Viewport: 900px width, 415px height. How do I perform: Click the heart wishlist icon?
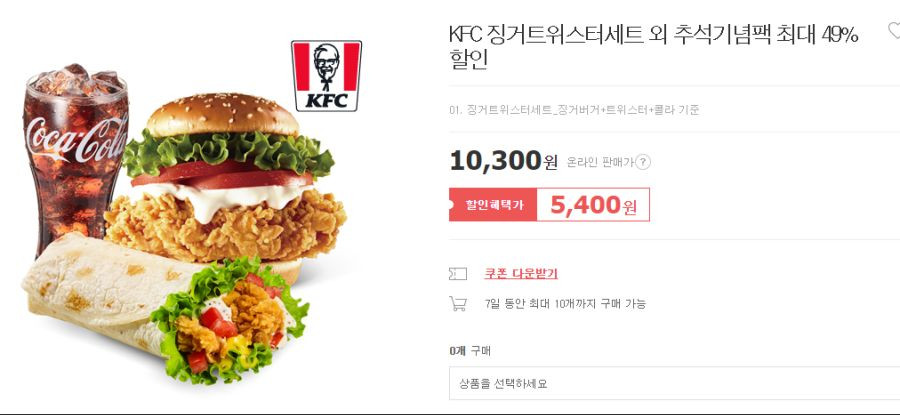894,30
